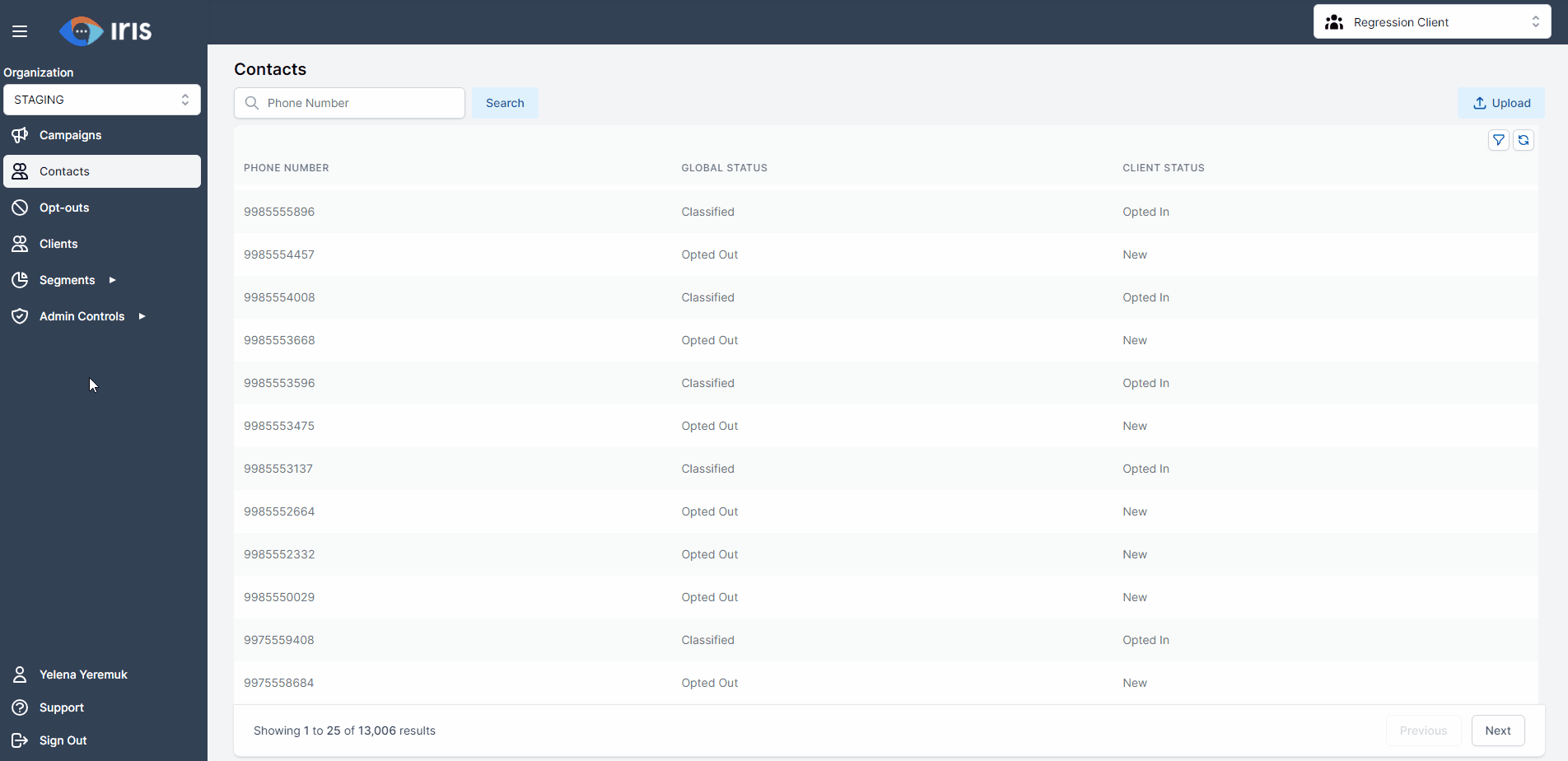This screenshot has width=1568, height=761.
Task: Click the Search button
Action: [x=505, y=103]
